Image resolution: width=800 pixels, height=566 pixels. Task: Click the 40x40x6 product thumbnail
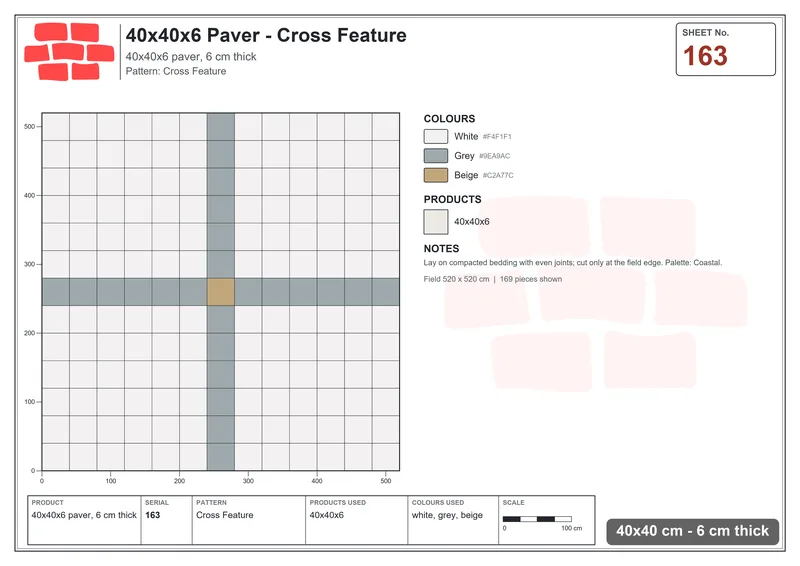click(x=436, y=222)
